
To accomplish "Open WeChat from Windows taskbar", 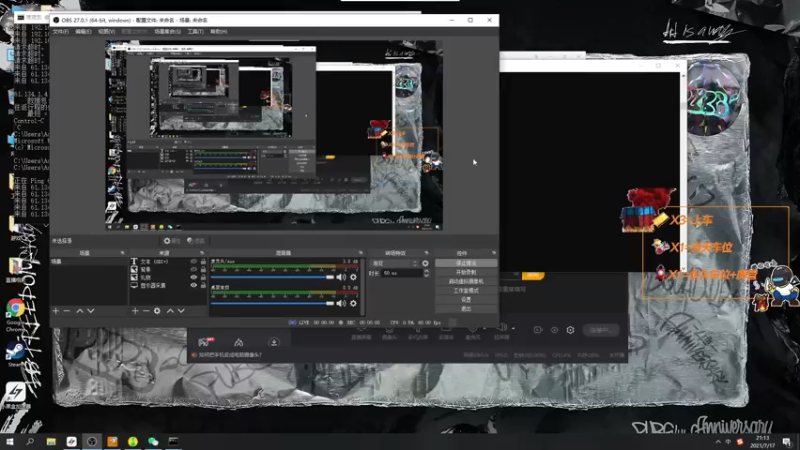I will (153, 441).
